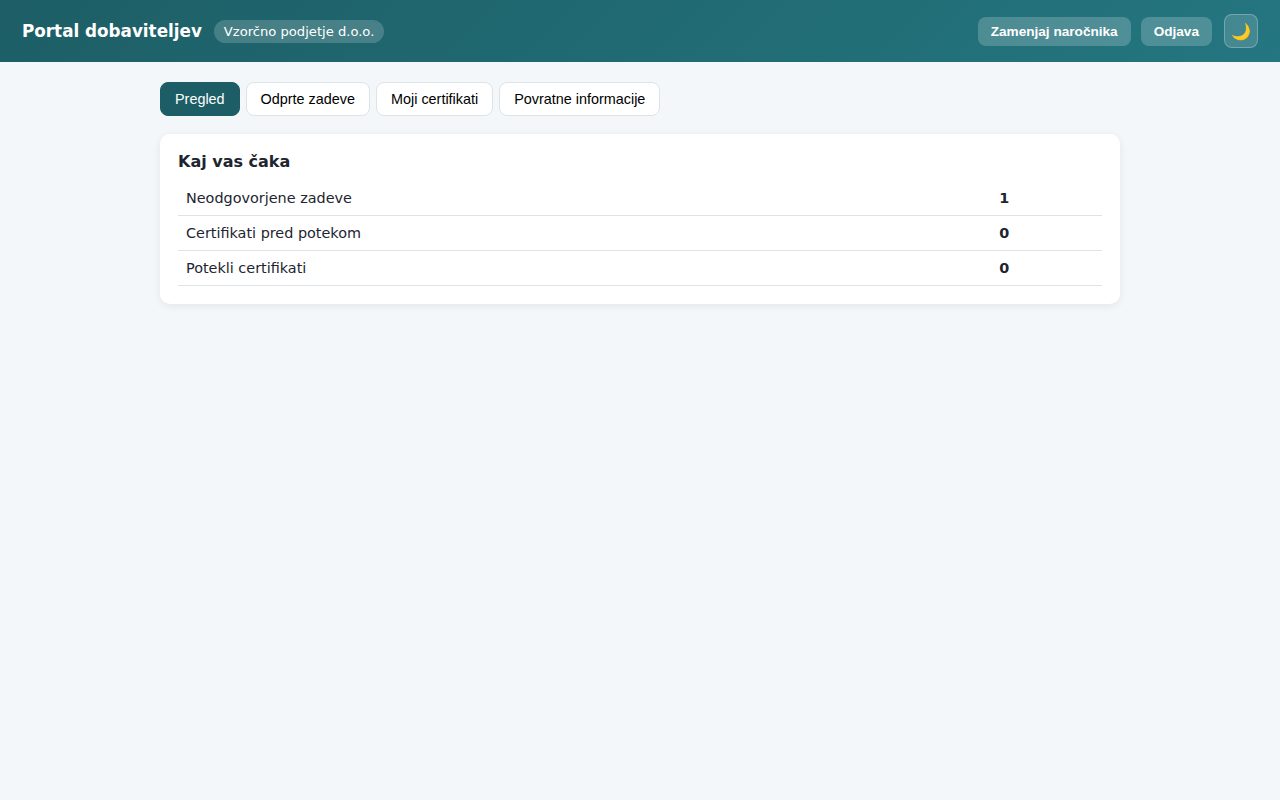This screenshot has height=800, width=1280.
Task: Log out using the Odjava button
Action: (1176, 31)
